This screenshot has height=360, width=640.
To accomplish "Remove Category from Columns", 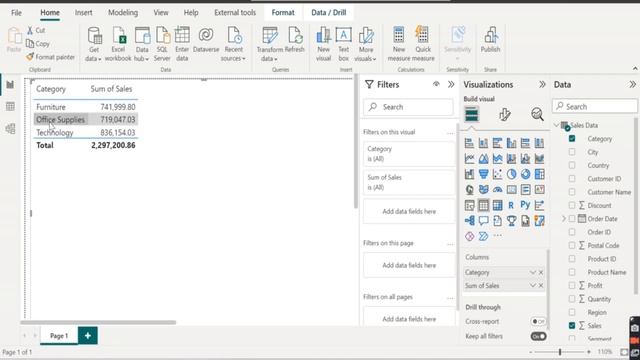I will [x=541, y=272].
